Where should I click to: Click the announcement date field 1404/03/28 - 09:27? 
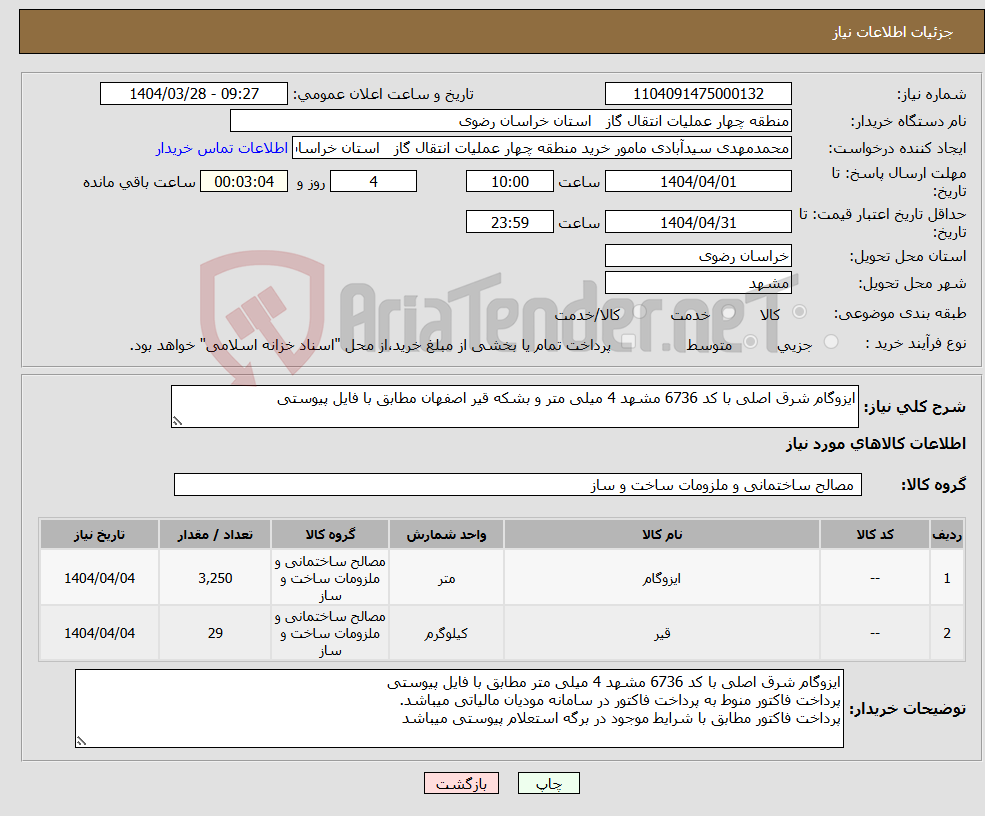point(193,94)
